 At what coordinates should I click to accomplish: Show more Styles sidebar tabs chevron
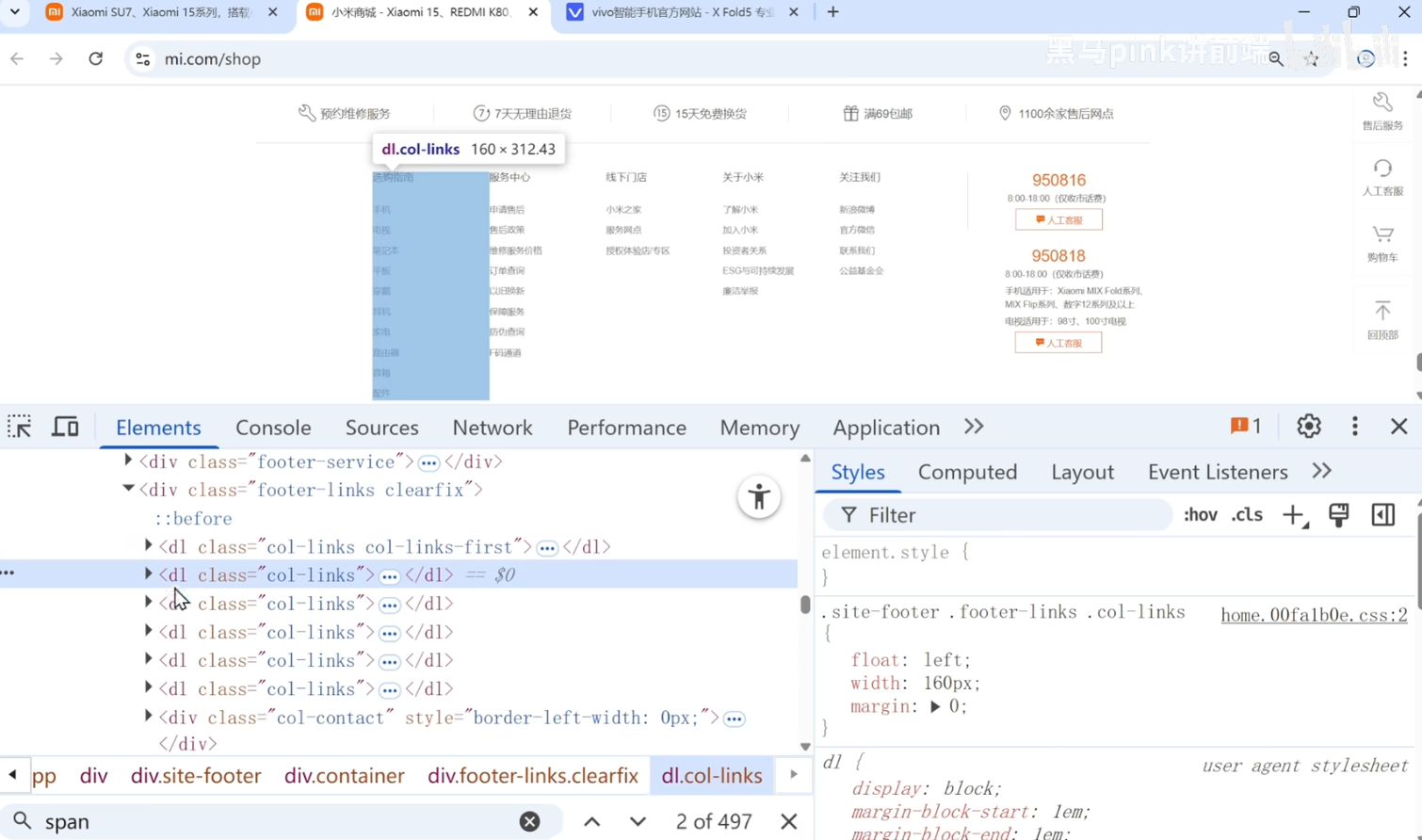click(x=1321, y=471)
